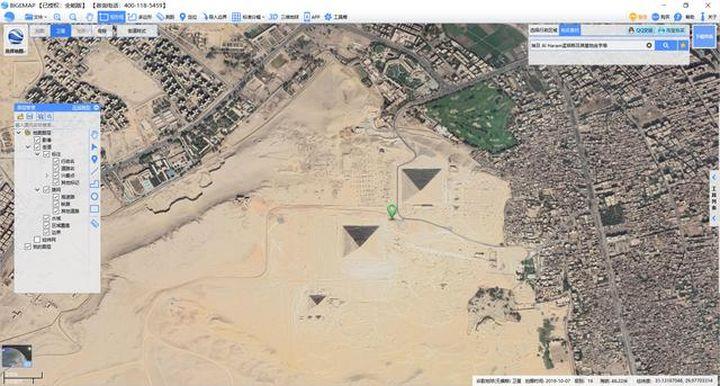This screenshot has height=386, width=720.
Task: Click the location pin tool (定位) in the toolbar
Action: coord(188,17)
